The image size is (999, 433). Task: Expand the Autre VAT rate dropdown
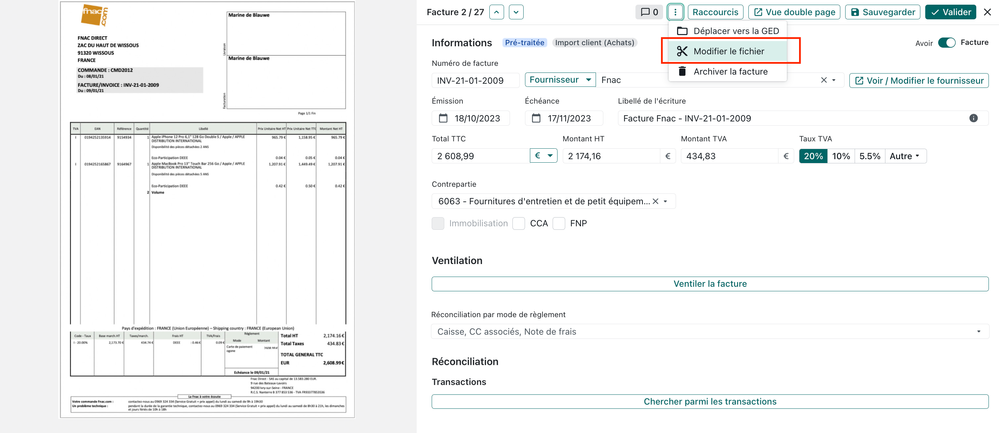pyautogui.click(x=905, y=156)
